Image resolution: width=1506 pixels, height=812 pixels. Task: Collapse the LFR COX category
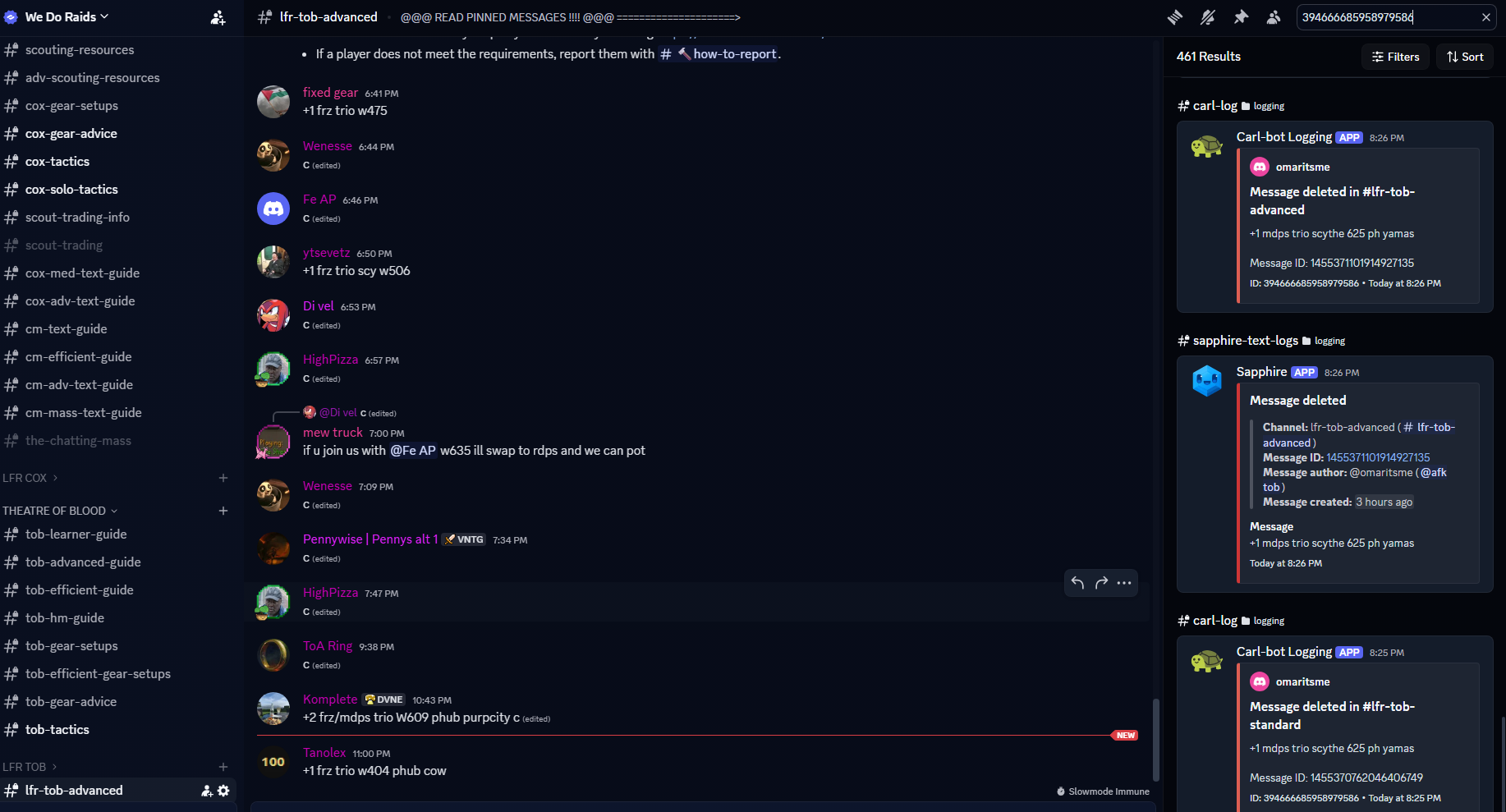tap(28, 477)
